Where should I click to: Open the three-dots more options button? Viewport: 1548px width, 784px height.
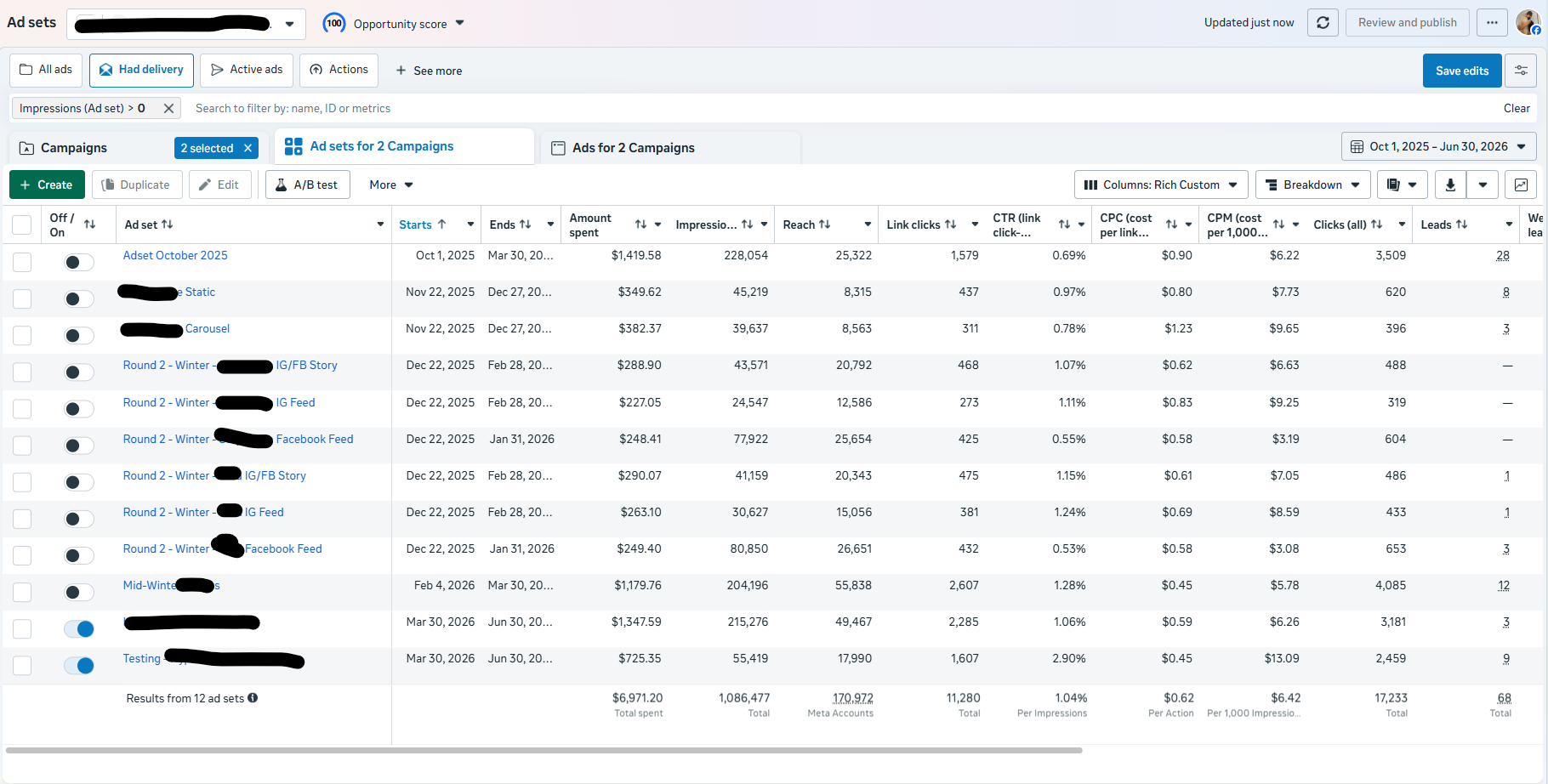pyautogui.click(x=1492, y=23)
